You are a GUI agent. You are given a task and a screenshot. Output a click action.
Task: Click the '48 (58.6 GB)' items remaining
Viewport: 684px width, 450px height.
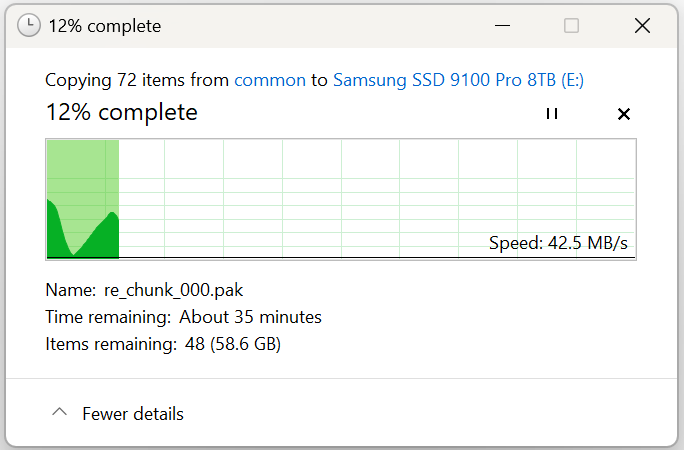pos(233,344)
